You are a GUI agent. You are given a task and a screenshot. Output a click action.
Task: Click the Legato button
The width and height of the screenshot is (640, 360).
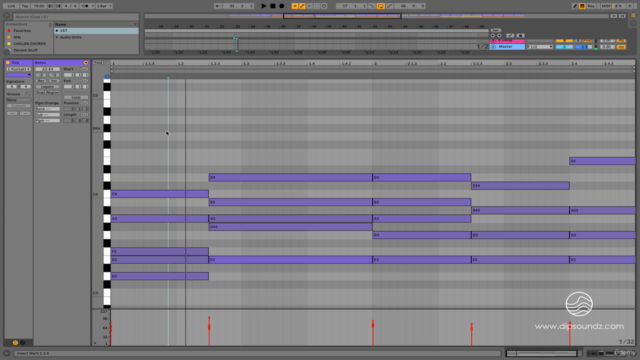click(47, 87)
